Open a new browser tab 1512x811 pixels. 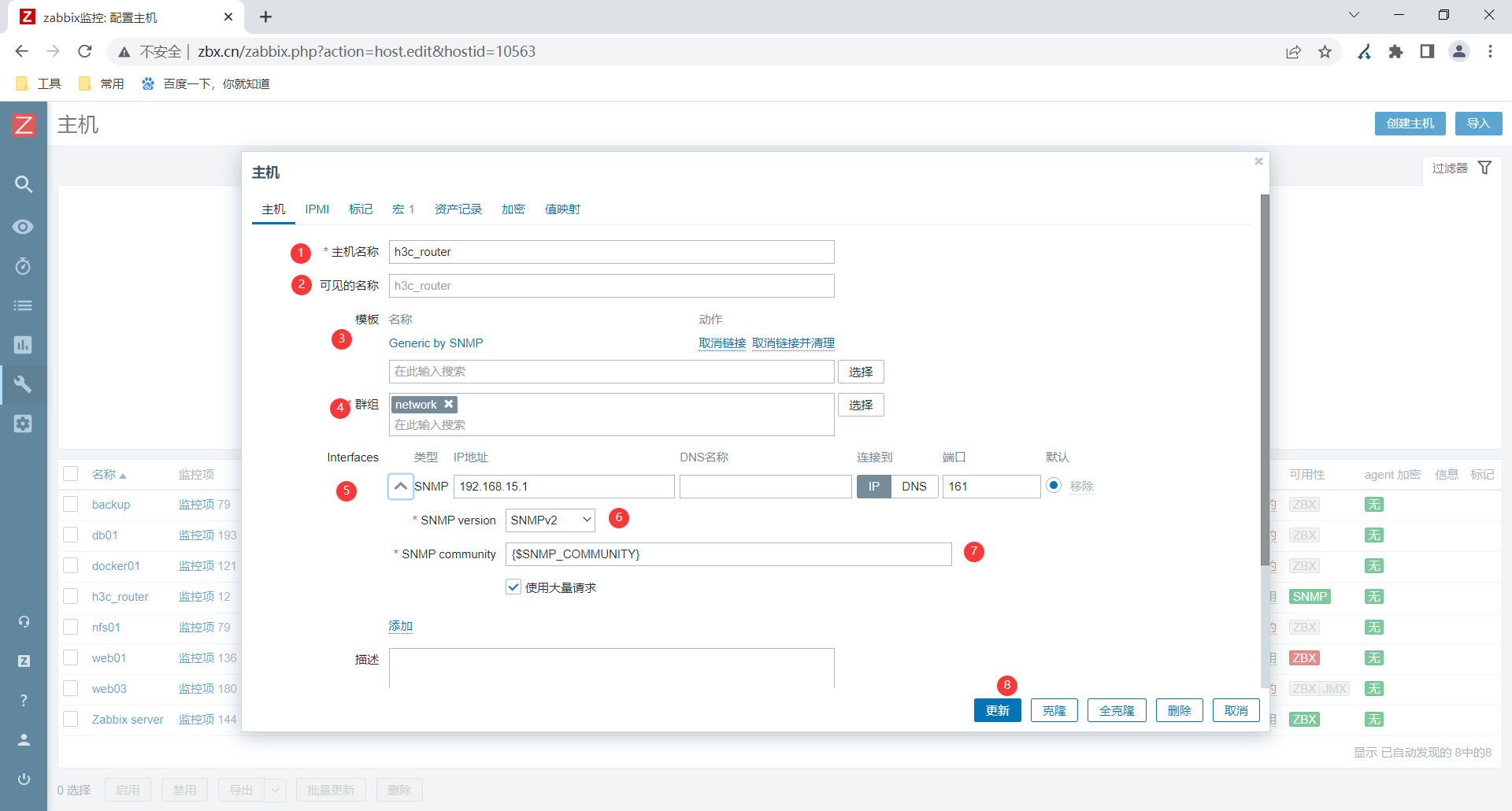[x=265, y=17]
